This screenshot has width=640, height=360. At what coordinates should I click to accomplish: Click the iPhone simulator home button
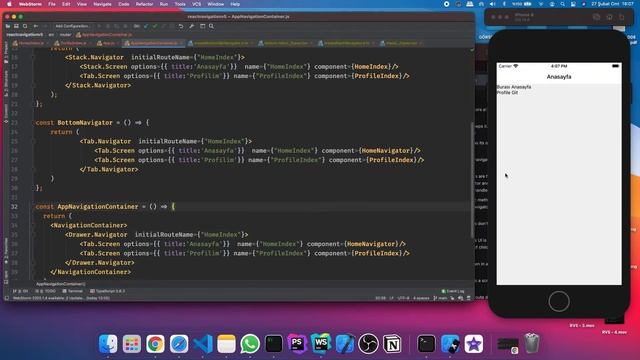[x=559, y=301]
